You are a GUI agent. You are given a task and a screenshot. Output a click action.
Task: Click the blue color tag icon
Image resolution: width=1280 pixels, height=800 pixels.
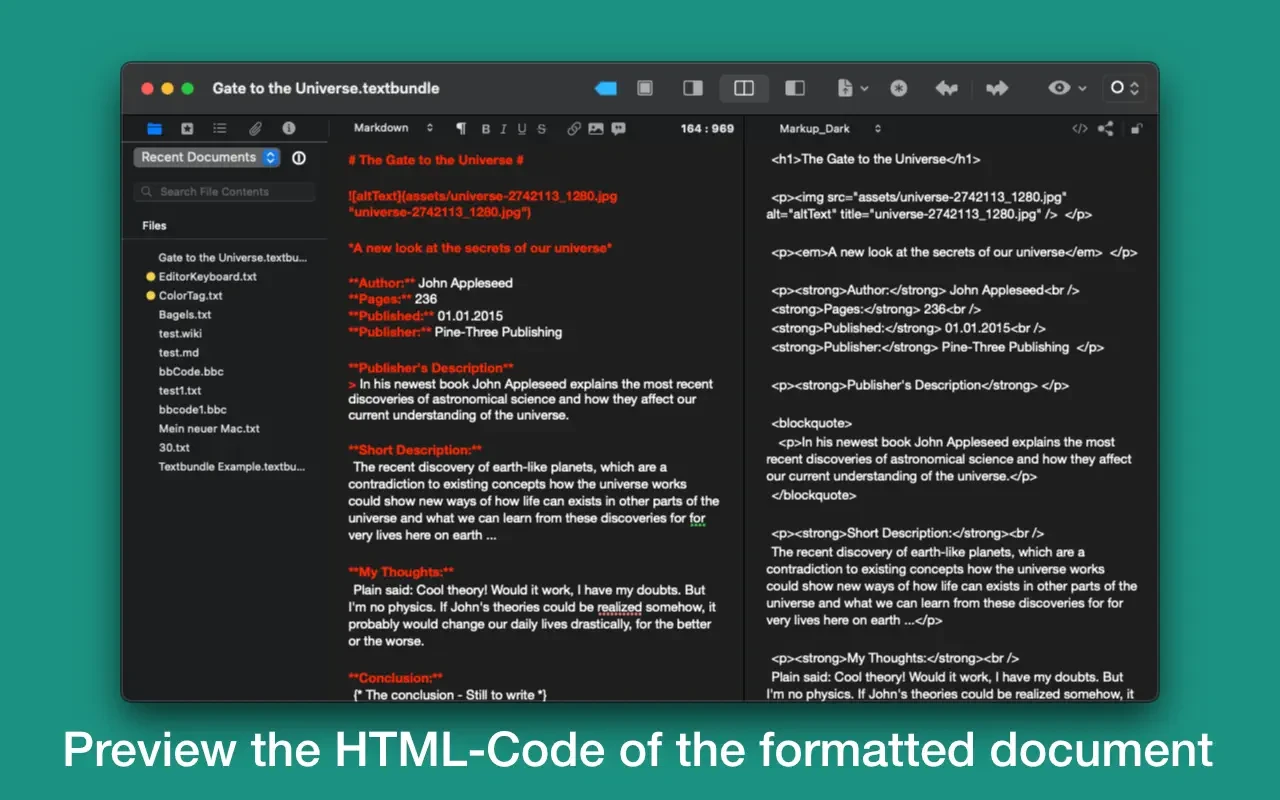click(x=606, y=89)
